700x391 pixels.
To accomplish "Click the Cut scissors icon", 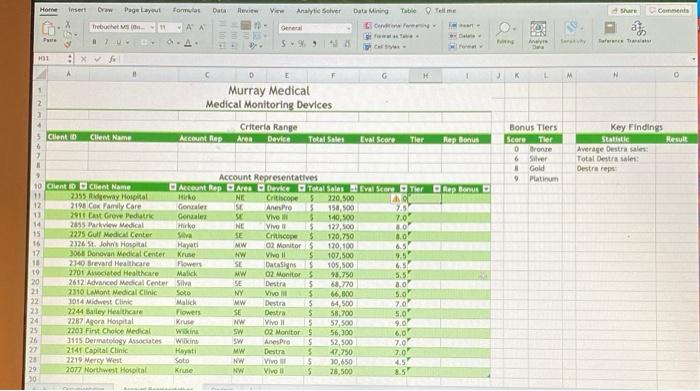I will pos(68,24).
